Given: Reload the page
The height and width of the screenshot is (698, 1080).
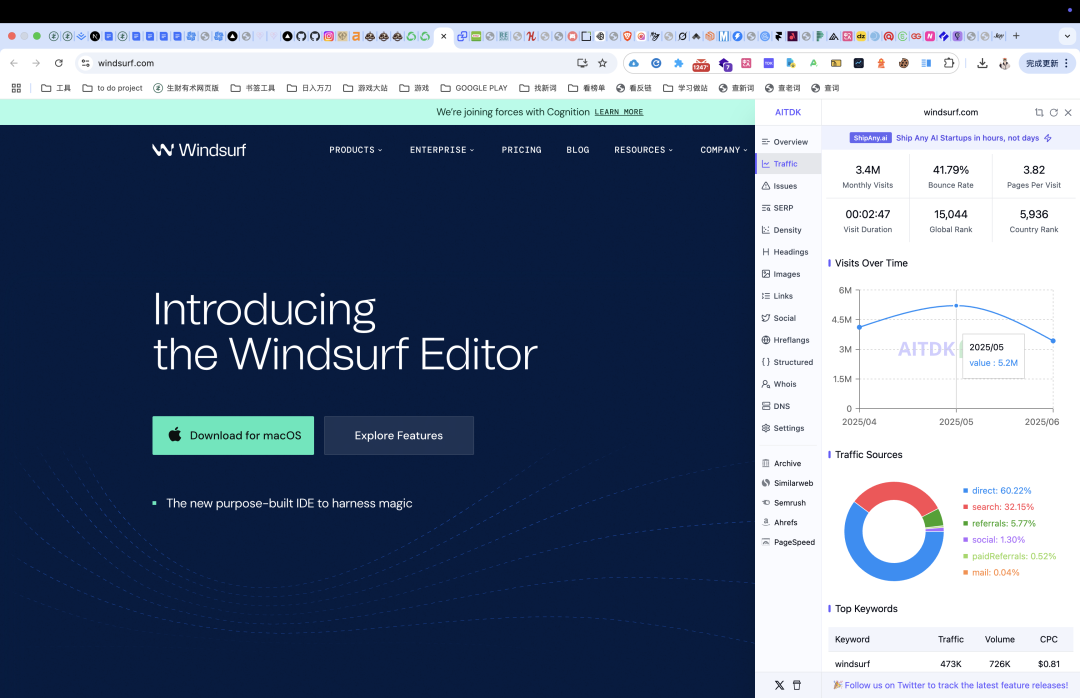Looking at the screenshot, I should pos(59,63).
